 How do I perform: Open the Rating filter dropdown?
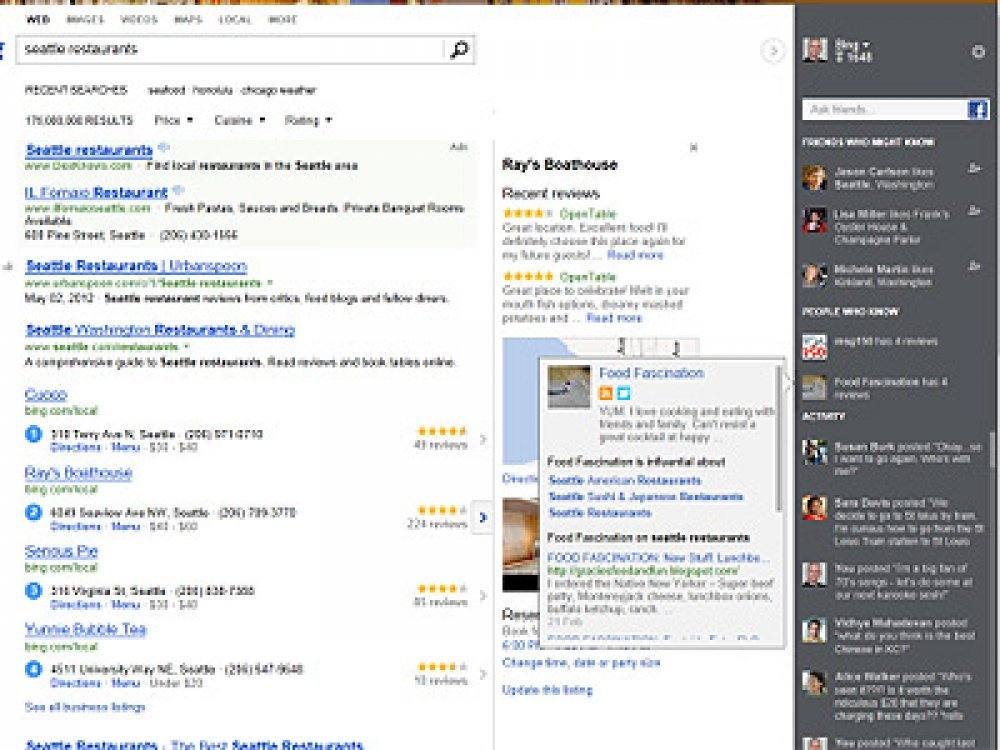tap(308, 120)
